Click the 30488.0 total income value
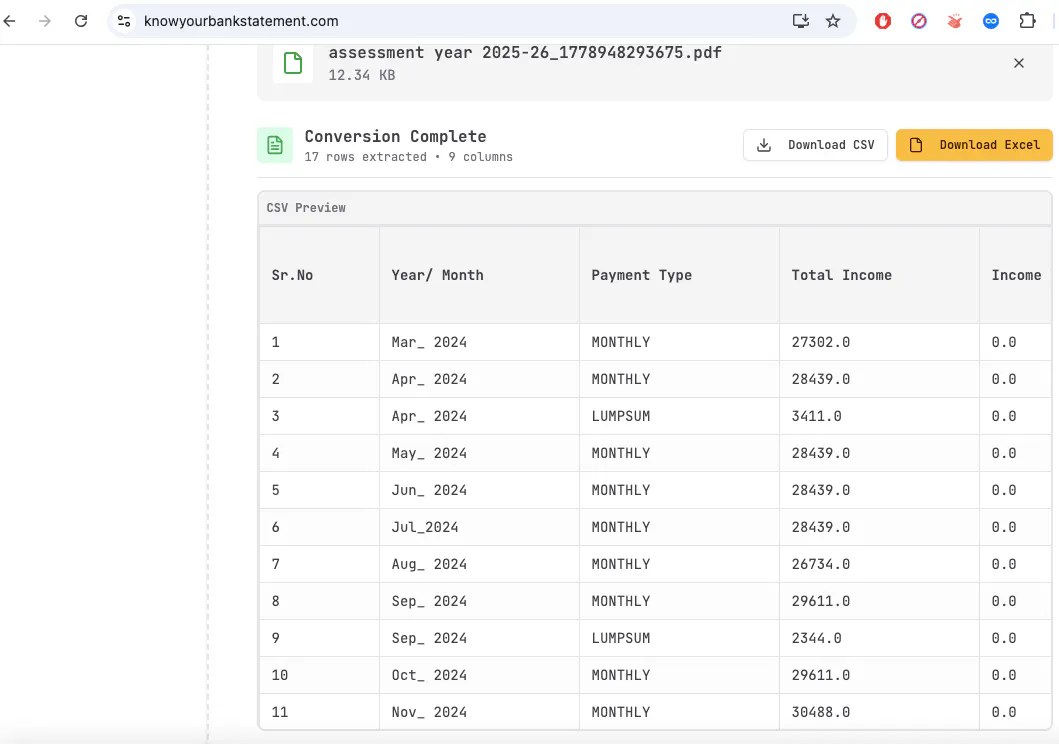 point(821,712)
